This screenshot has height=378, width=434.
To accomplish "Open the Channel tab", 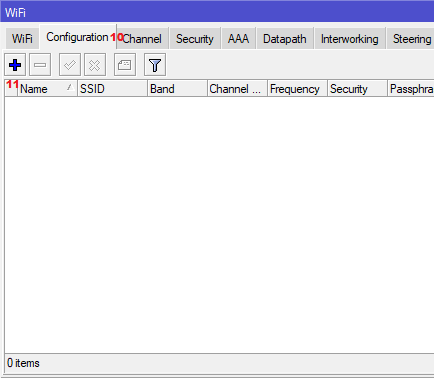I will 143,39.
